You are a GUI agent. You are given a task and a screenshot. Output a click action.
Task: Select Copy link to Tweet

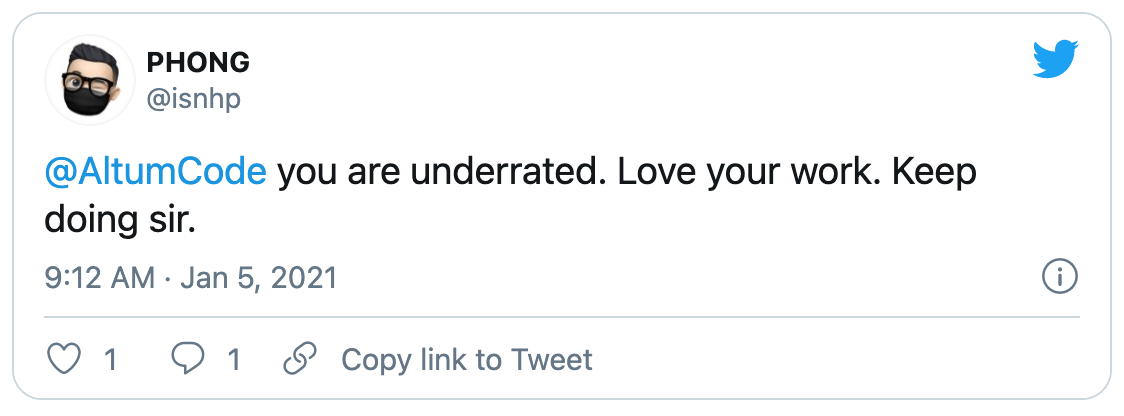[x=467, y=359]
